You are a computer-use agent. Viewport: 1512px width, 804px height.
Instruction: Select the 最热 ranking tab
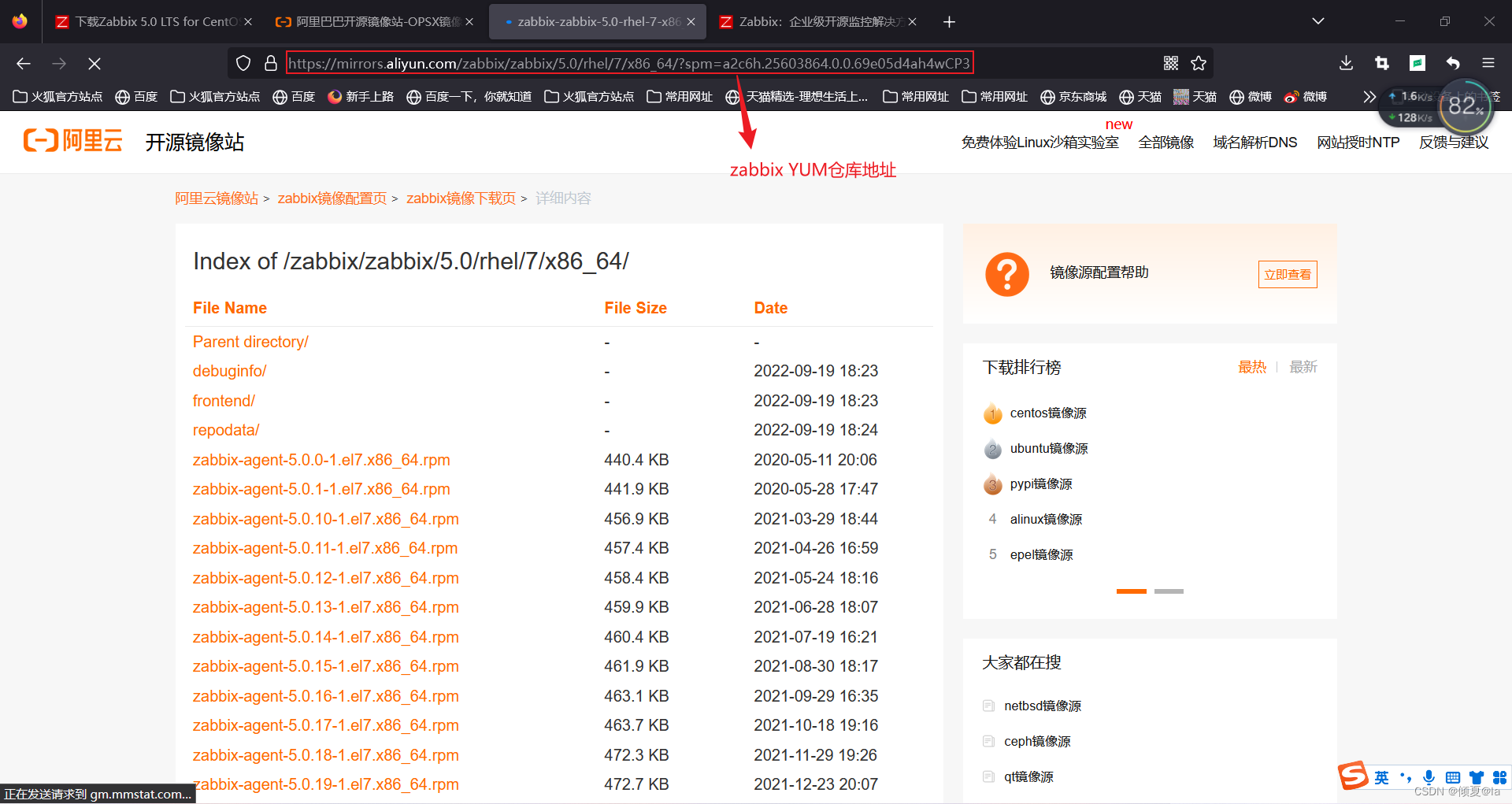coord(1252,367)
